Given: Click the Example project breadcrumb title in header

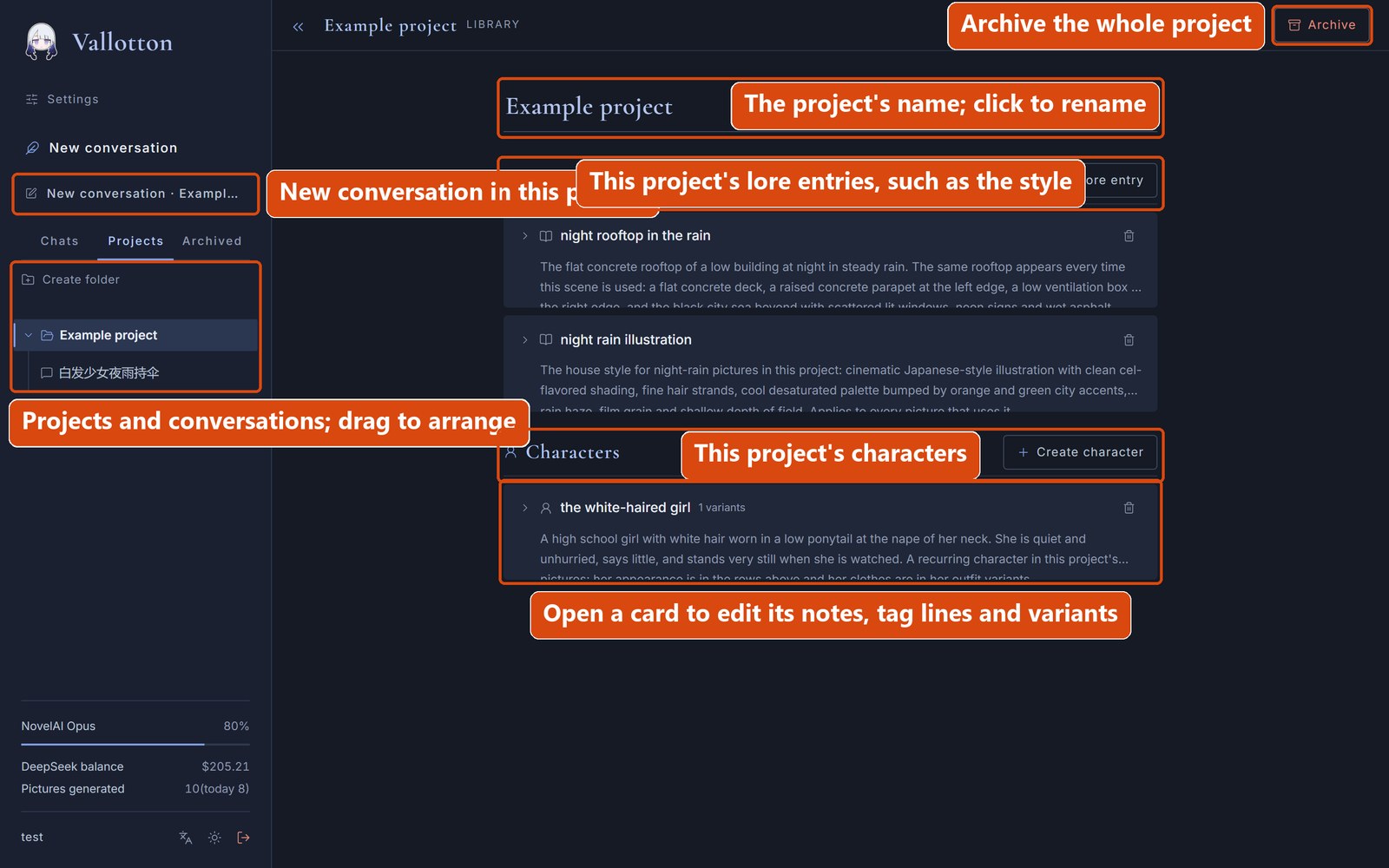Looking at the screenshot, I should (x=390, y=25).
